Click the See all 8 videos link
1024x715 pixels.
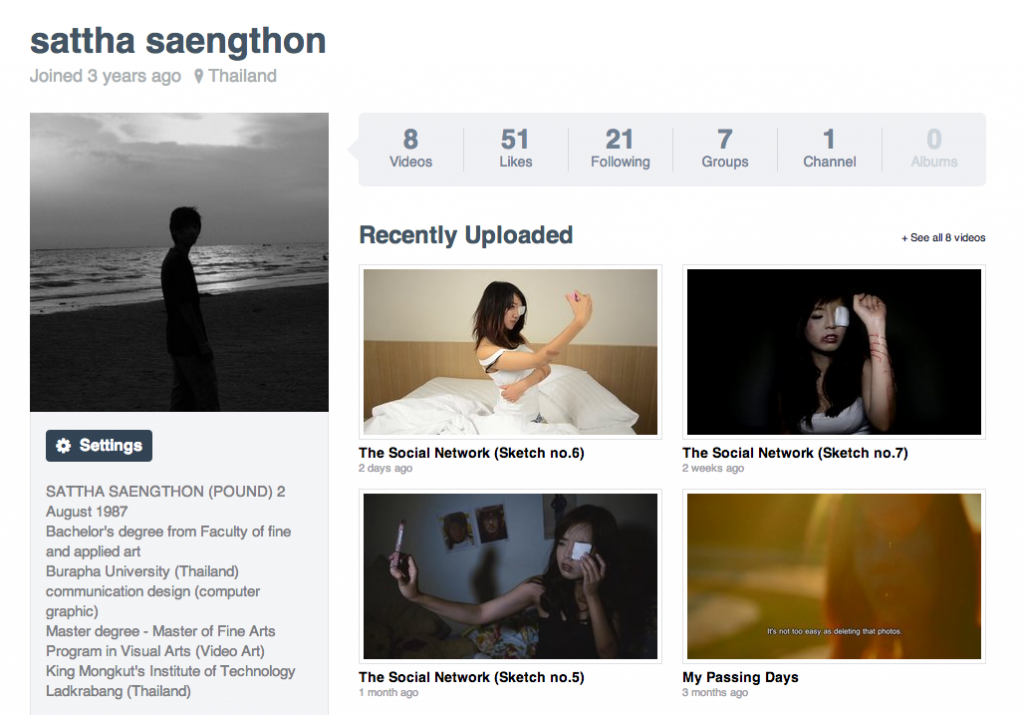(943, 238)
